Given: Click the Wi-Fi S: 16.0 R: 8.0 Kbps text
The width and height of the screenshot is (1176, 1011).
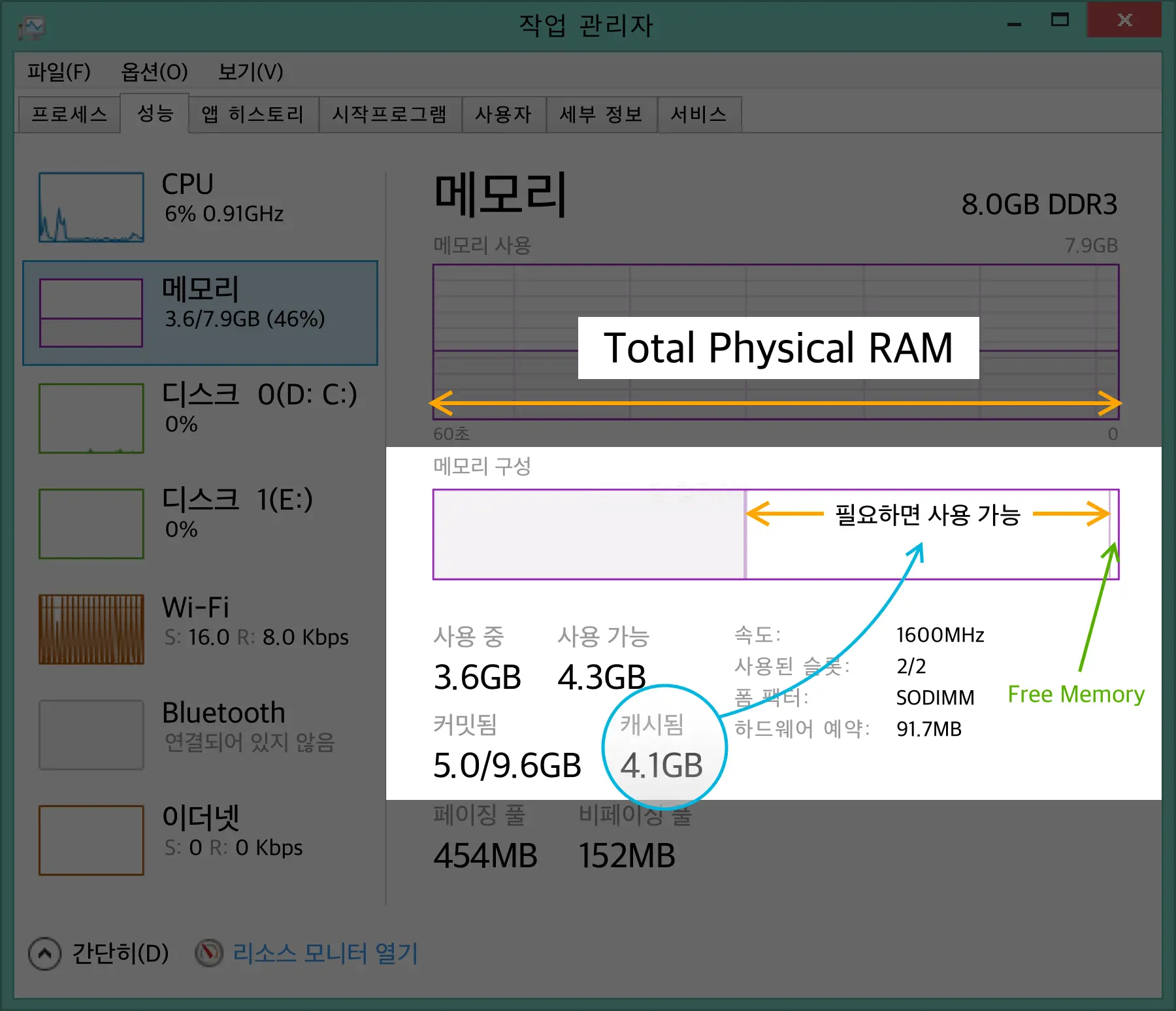Looking at the screenshot, I should (256, 637).
